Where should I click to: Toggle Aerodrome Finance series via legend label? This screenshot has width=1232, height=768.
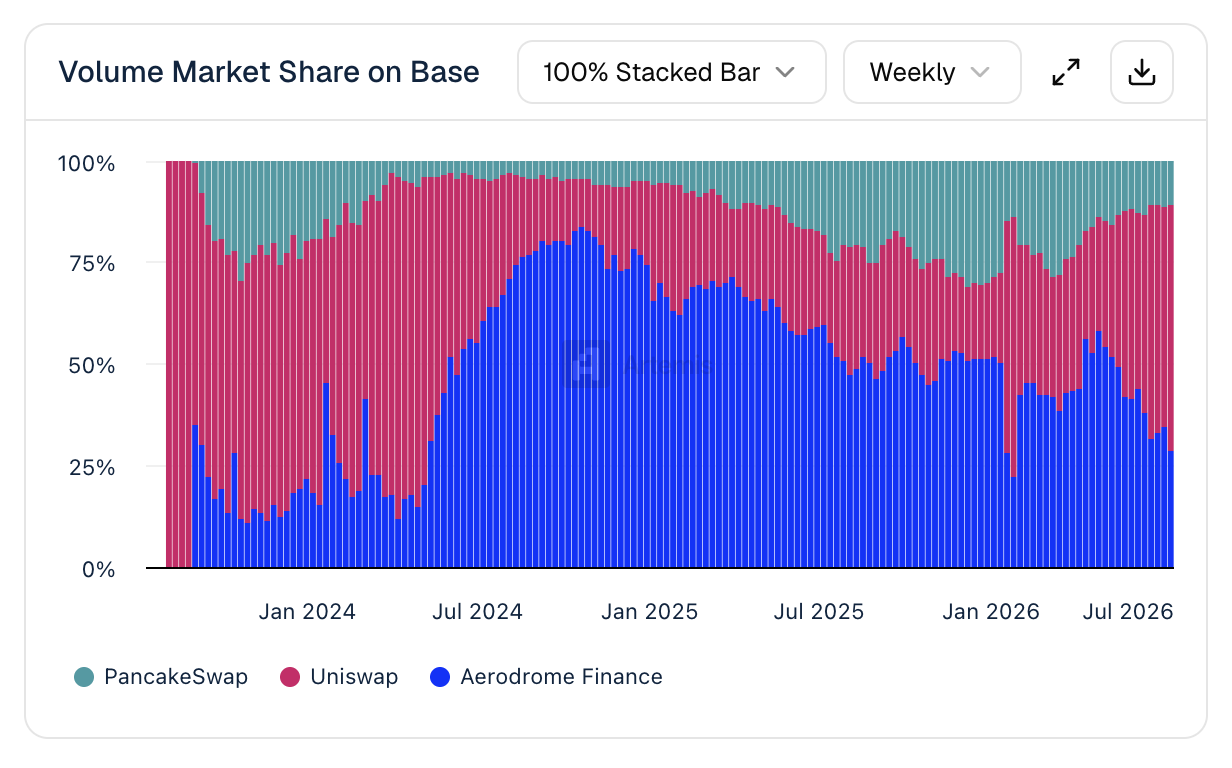[x=561, y=677]
